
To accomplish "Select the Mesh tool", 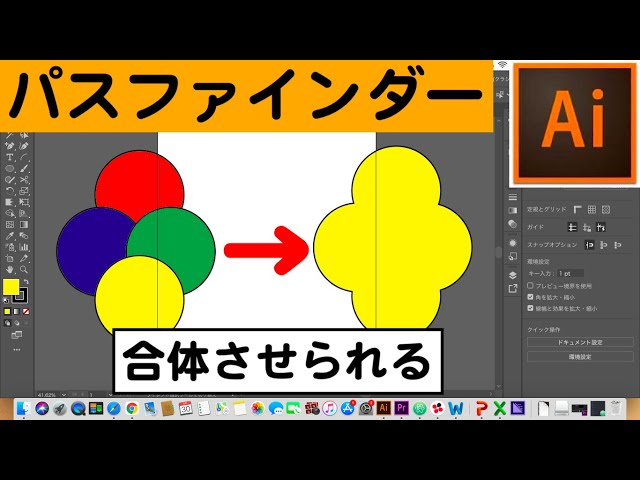I will click(x=10, y=224).
